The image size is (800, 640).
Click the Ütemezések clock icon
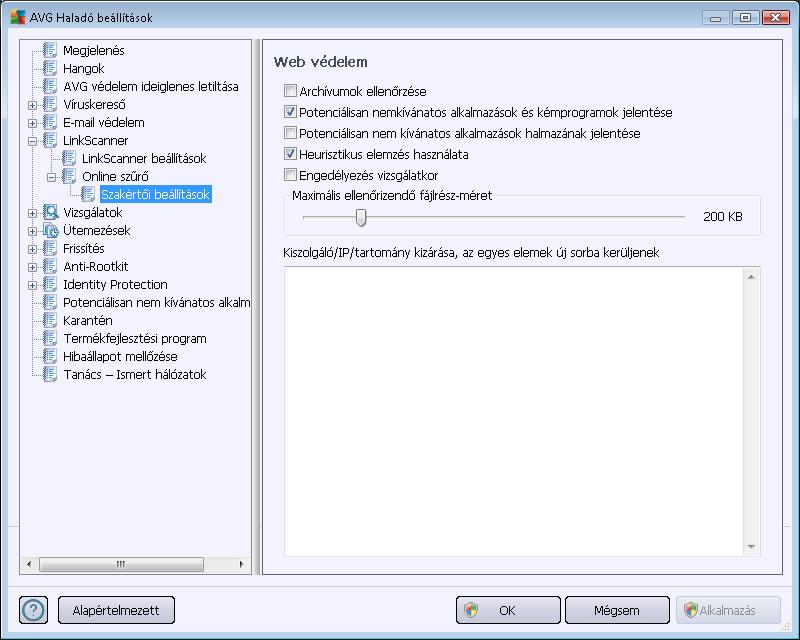click(x=50, y=231)
